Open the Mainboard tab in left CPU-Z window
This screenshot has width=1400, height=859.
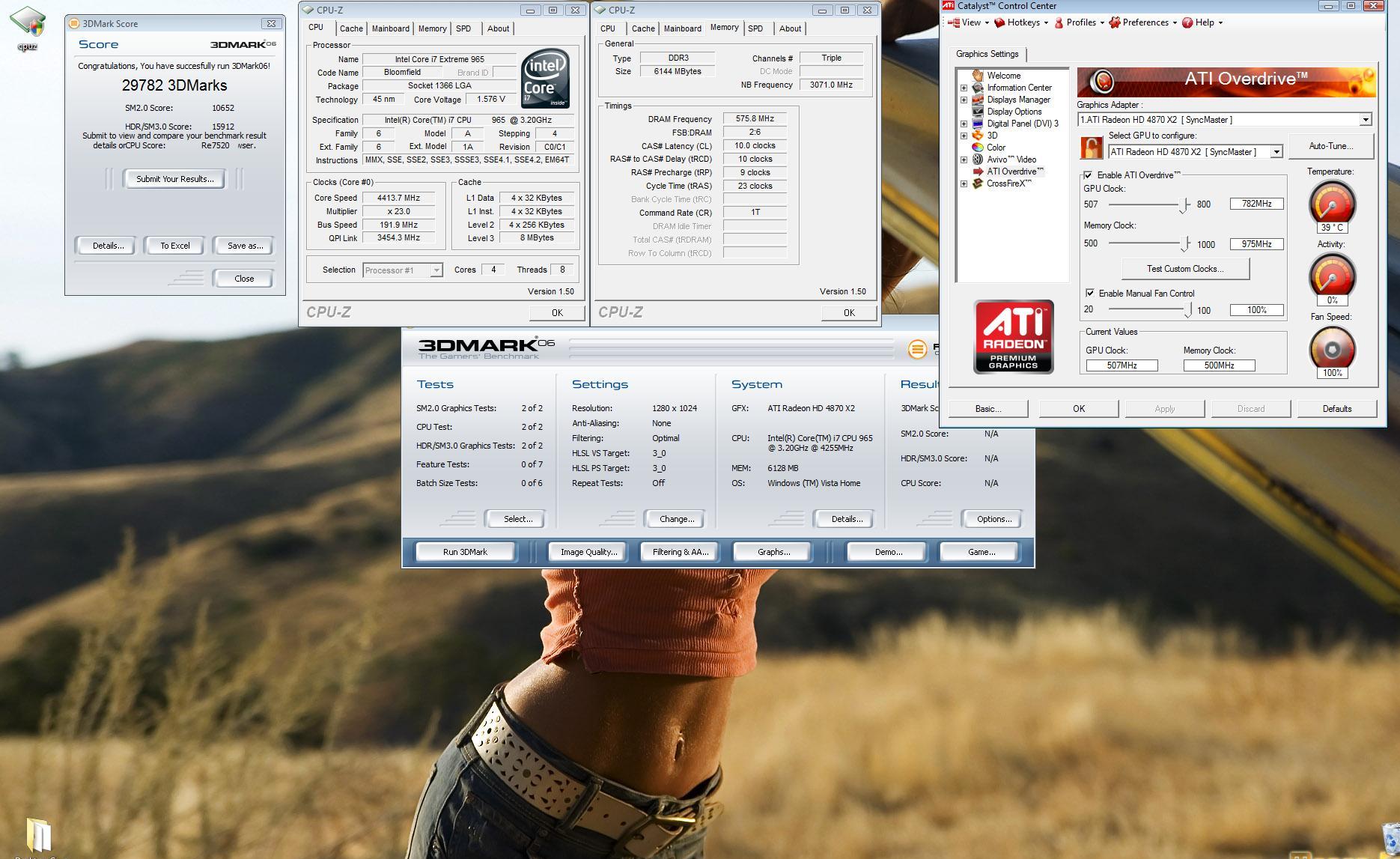(x=391, y=28)
